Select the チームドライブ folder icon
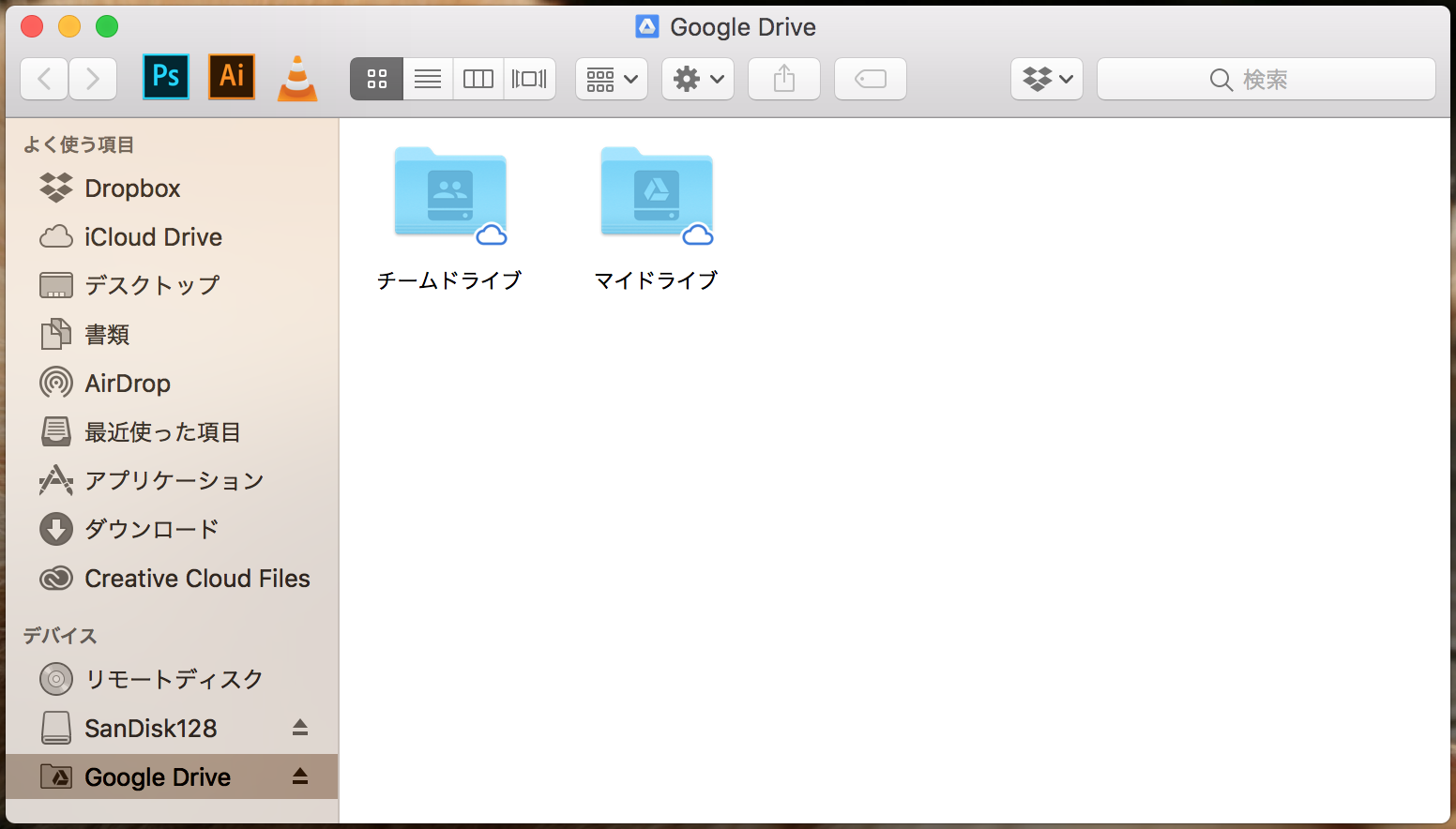1456x829 pixels. point(451,195)
